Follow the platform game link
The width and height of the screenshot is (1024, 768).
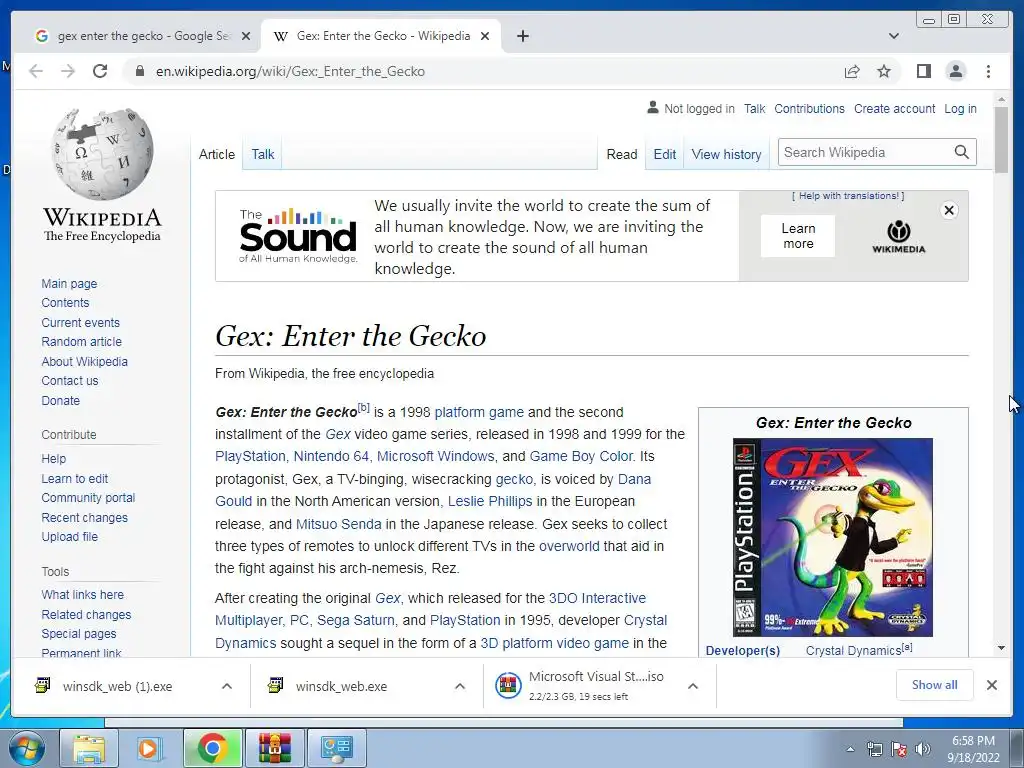pyautogui.click(x=479, y=412)
